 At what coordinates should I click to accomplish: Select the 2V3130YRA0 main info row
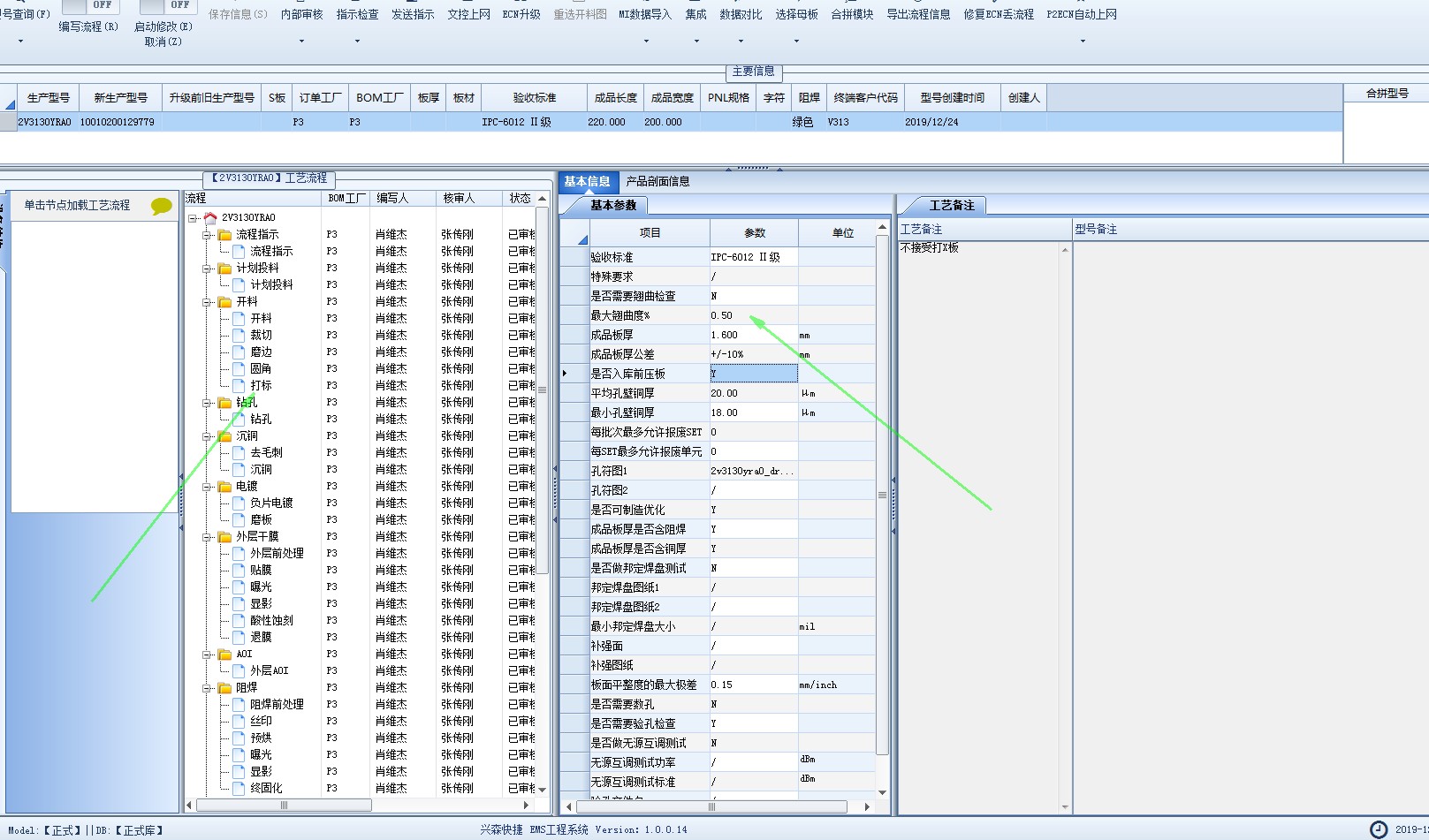pos(672,122)
